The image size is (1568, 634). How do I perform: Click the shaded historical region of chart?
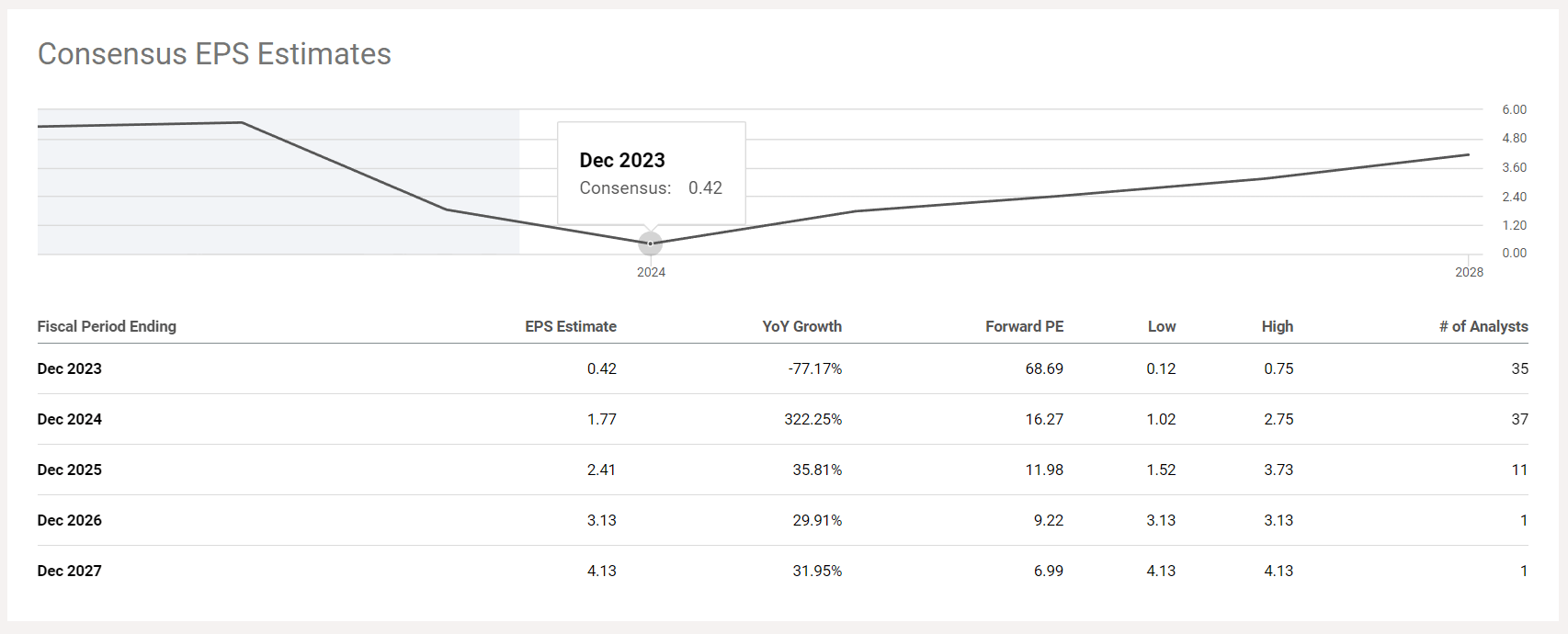[278, 182]
